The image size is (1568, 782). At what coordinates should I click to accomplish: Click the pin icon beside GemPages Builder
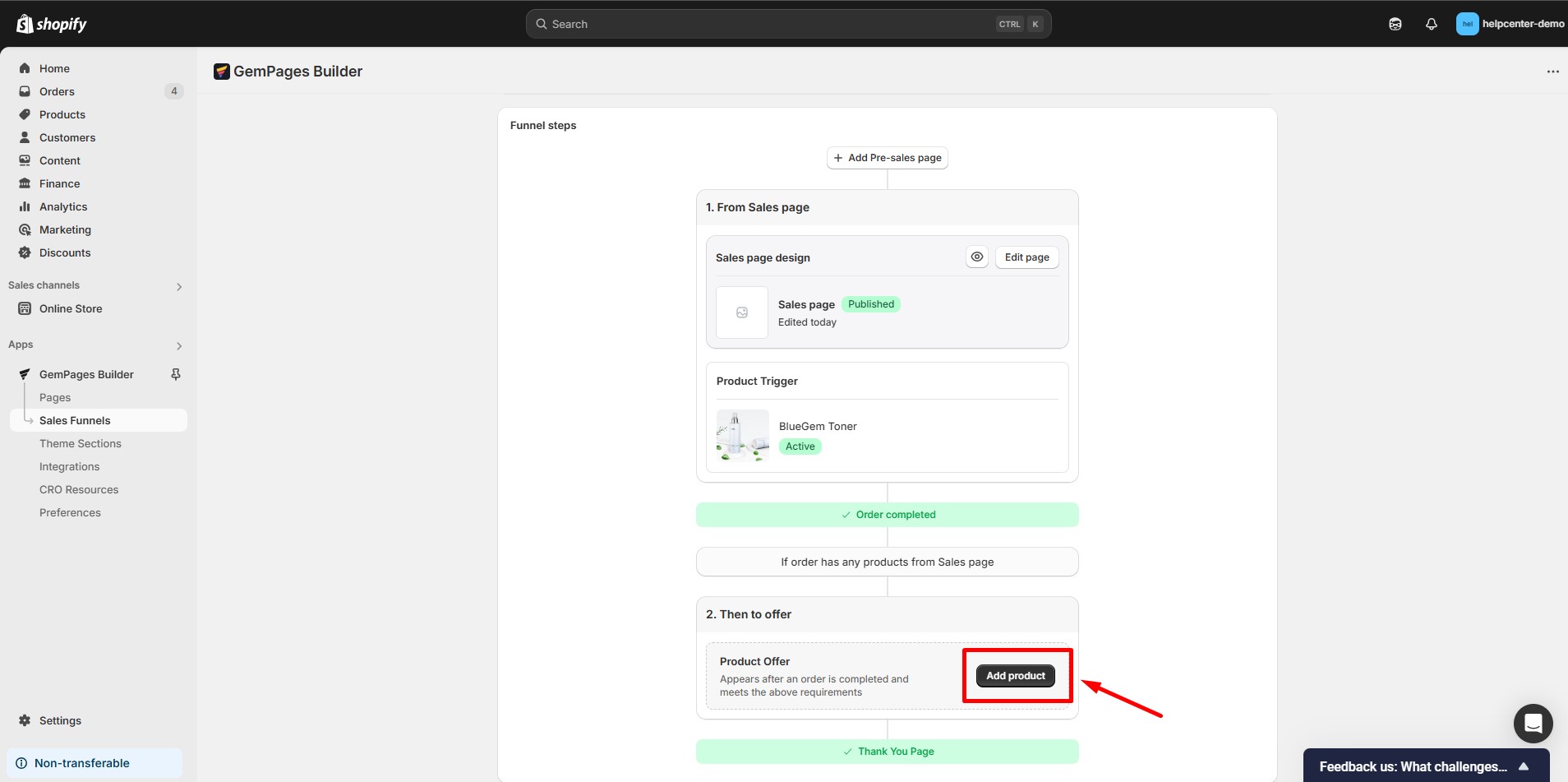(x=175, y=374)
